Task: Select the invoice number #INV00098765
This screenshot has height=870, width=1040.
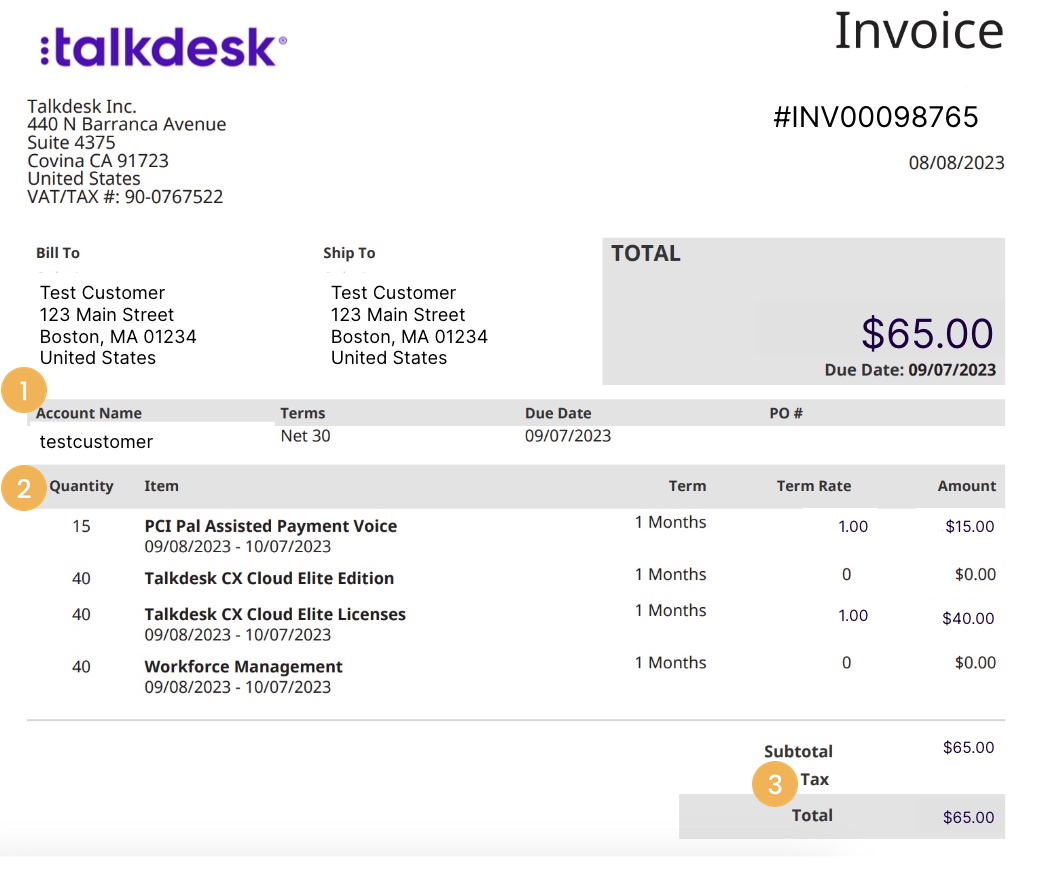Action: [876, 117]
